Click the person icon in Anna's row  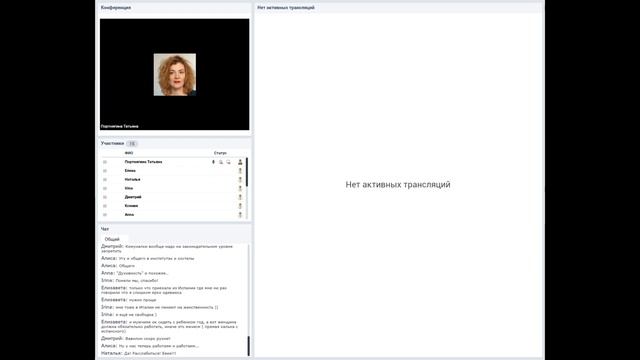click(240, 214)
